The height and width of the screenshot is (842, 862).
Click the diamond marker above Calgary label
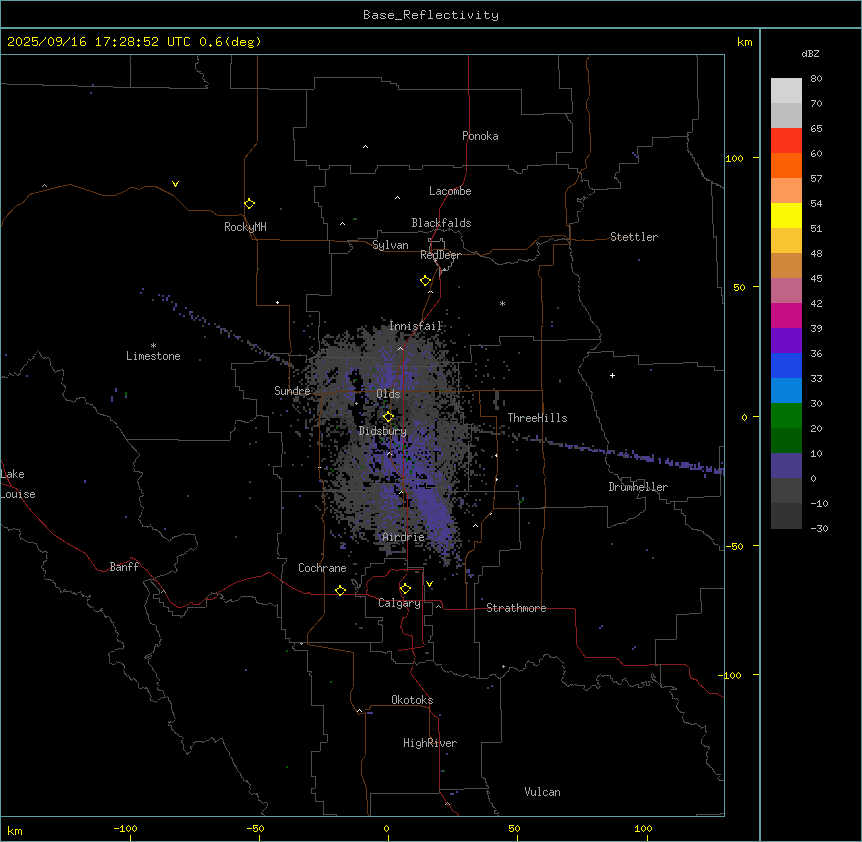pos(405,589)
